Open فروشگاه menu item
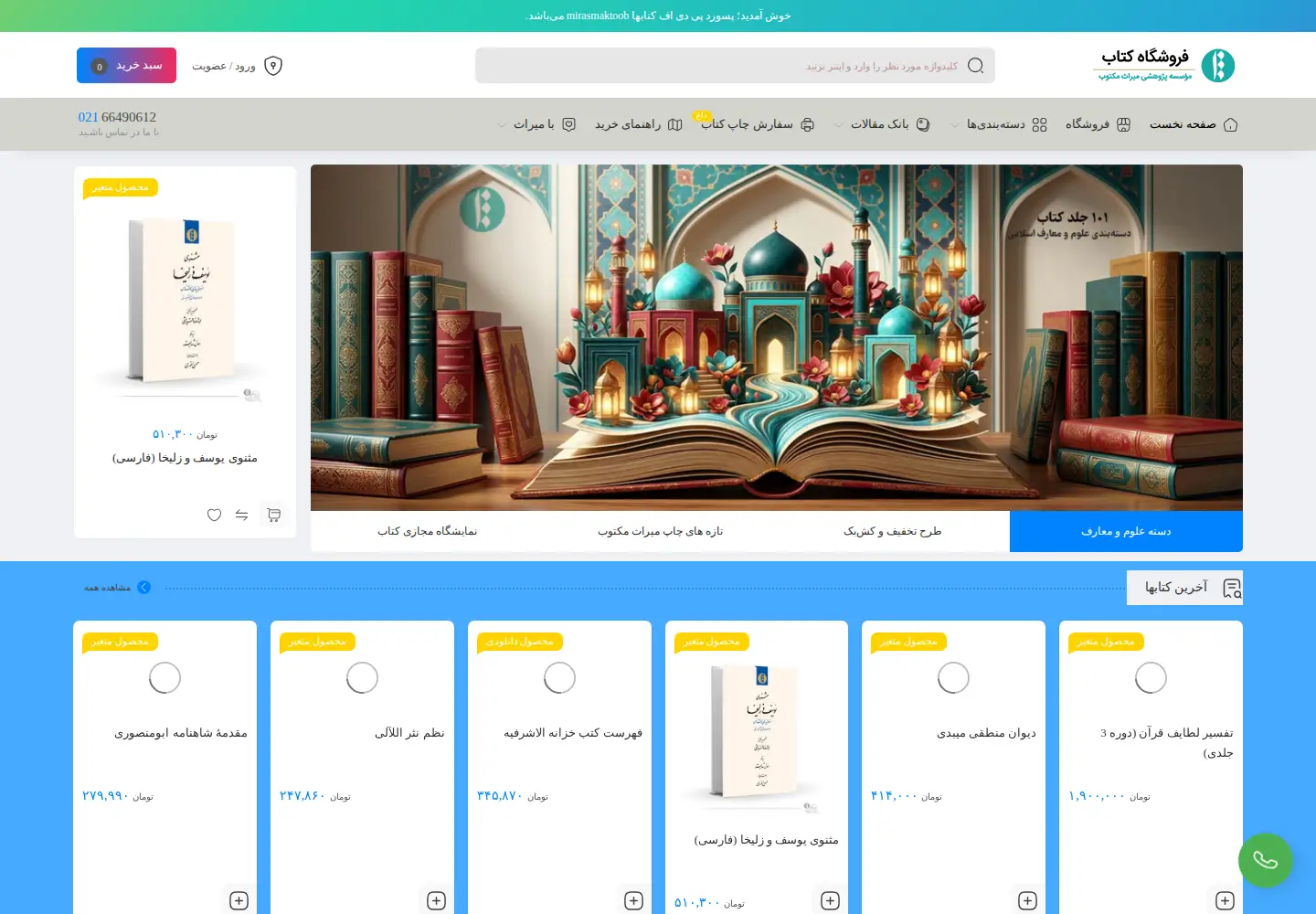Screen dimensions: 1316x914 click(x=1088, y=124)
